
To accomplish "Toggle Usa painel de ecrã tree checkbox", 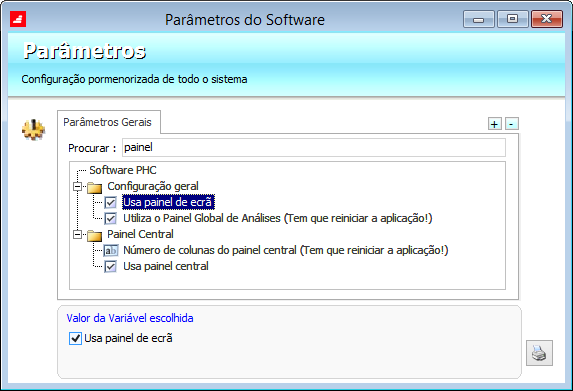I will coord(110,202).
